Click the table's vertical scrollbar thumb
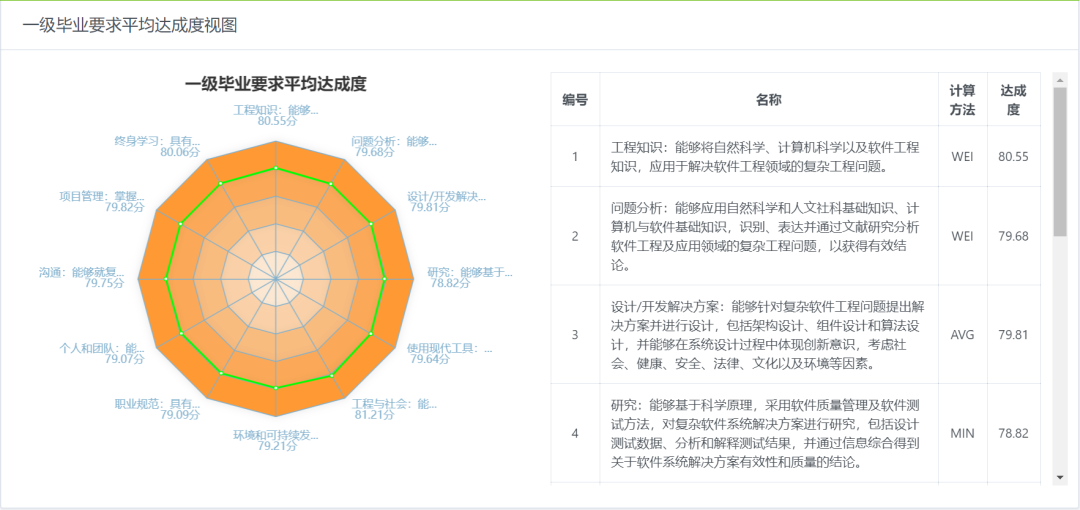This screenshot has height=510, width=1080. [x=1060, y=160]
